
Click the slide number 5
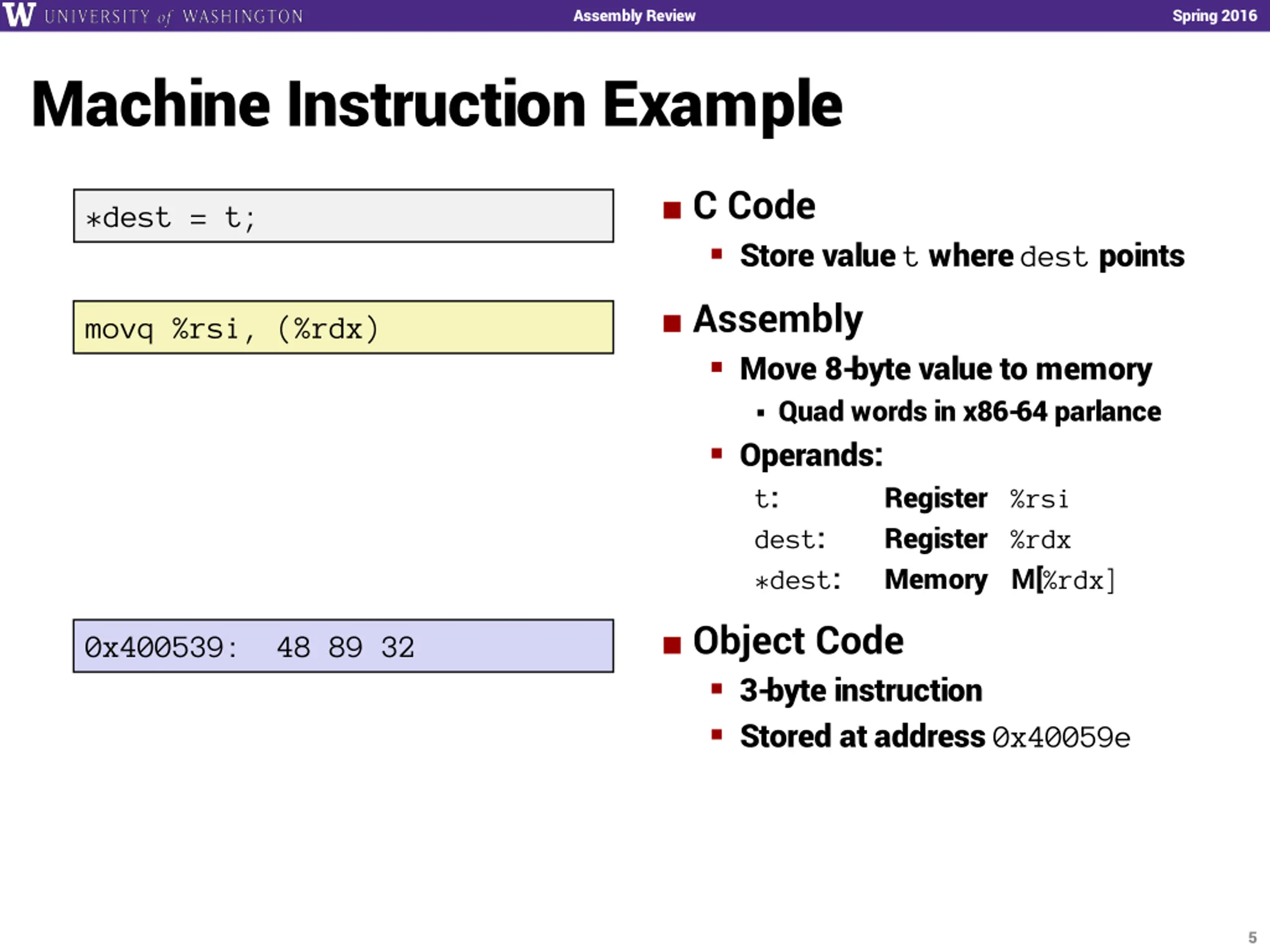[1252, 937]
